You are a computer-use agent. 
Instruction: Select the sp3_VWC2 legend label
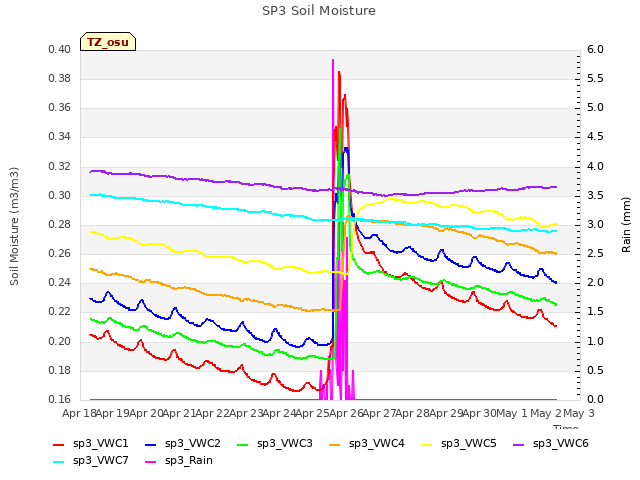[x=193, y=444]
